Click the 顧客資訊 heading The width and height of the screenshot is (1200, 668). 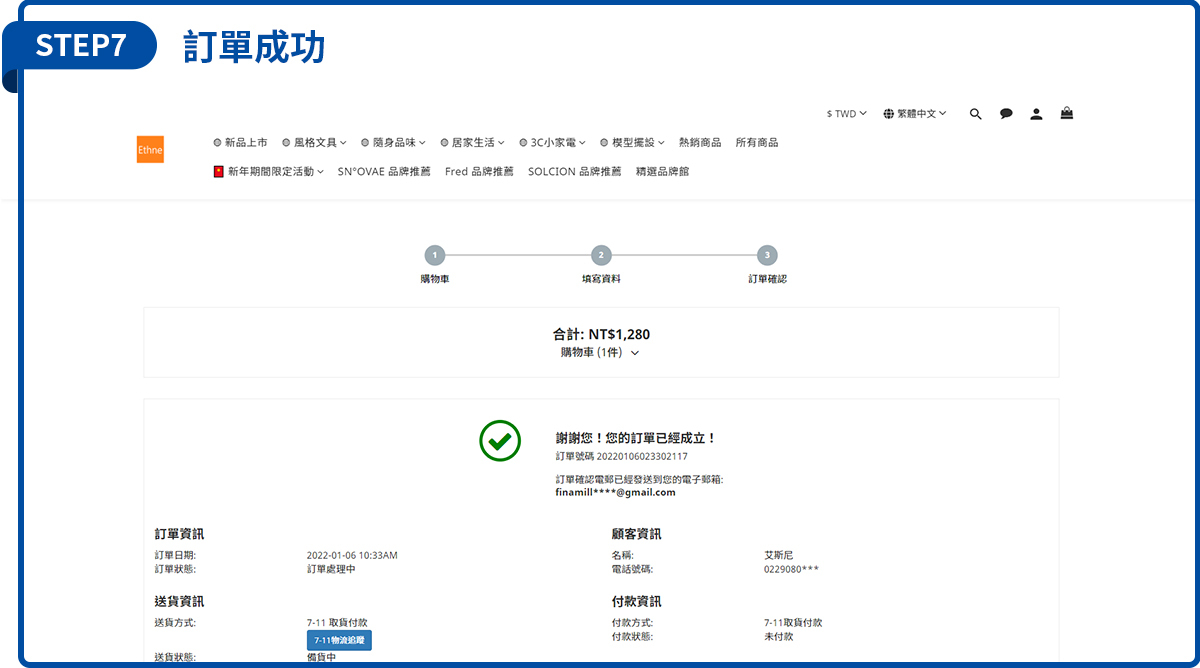(636, 534)
